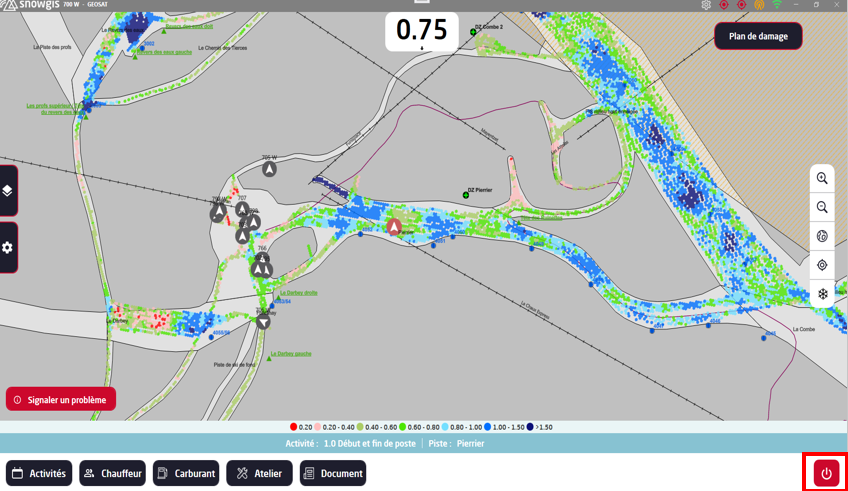Click the Carburant button
This screenshot has height=491, width=848.
(x=186, y=473)
